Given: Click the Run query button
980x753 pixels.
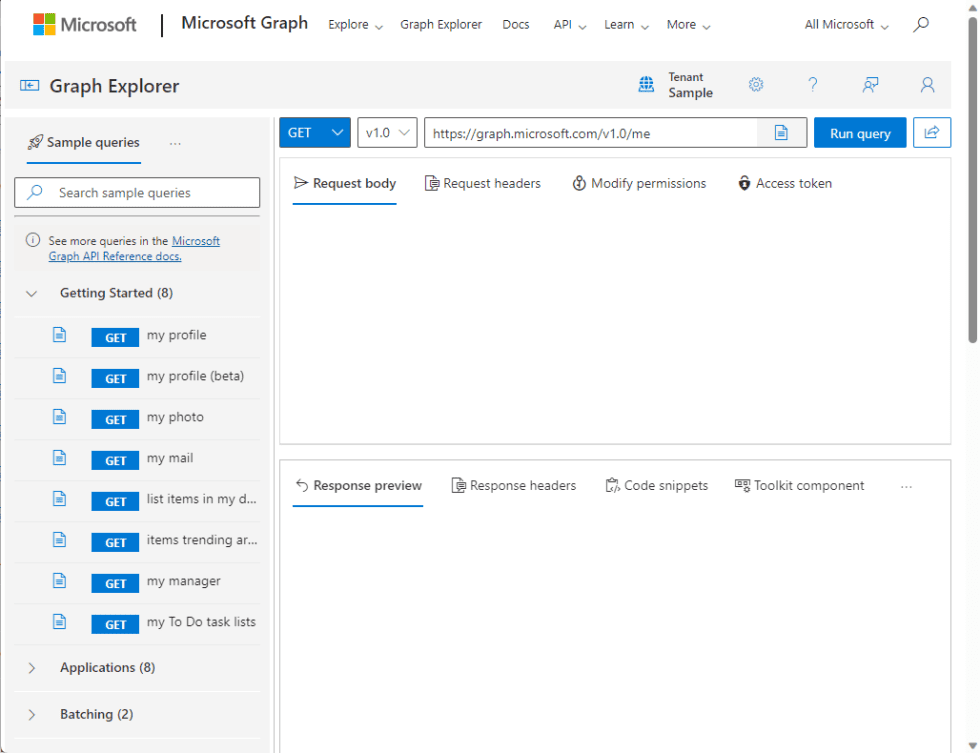Looking at the screenshot, I should pos(860,132).
